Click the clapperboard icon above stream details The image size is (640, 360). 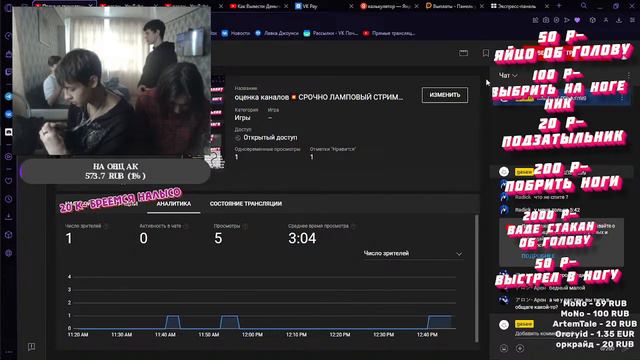(463, 53)
